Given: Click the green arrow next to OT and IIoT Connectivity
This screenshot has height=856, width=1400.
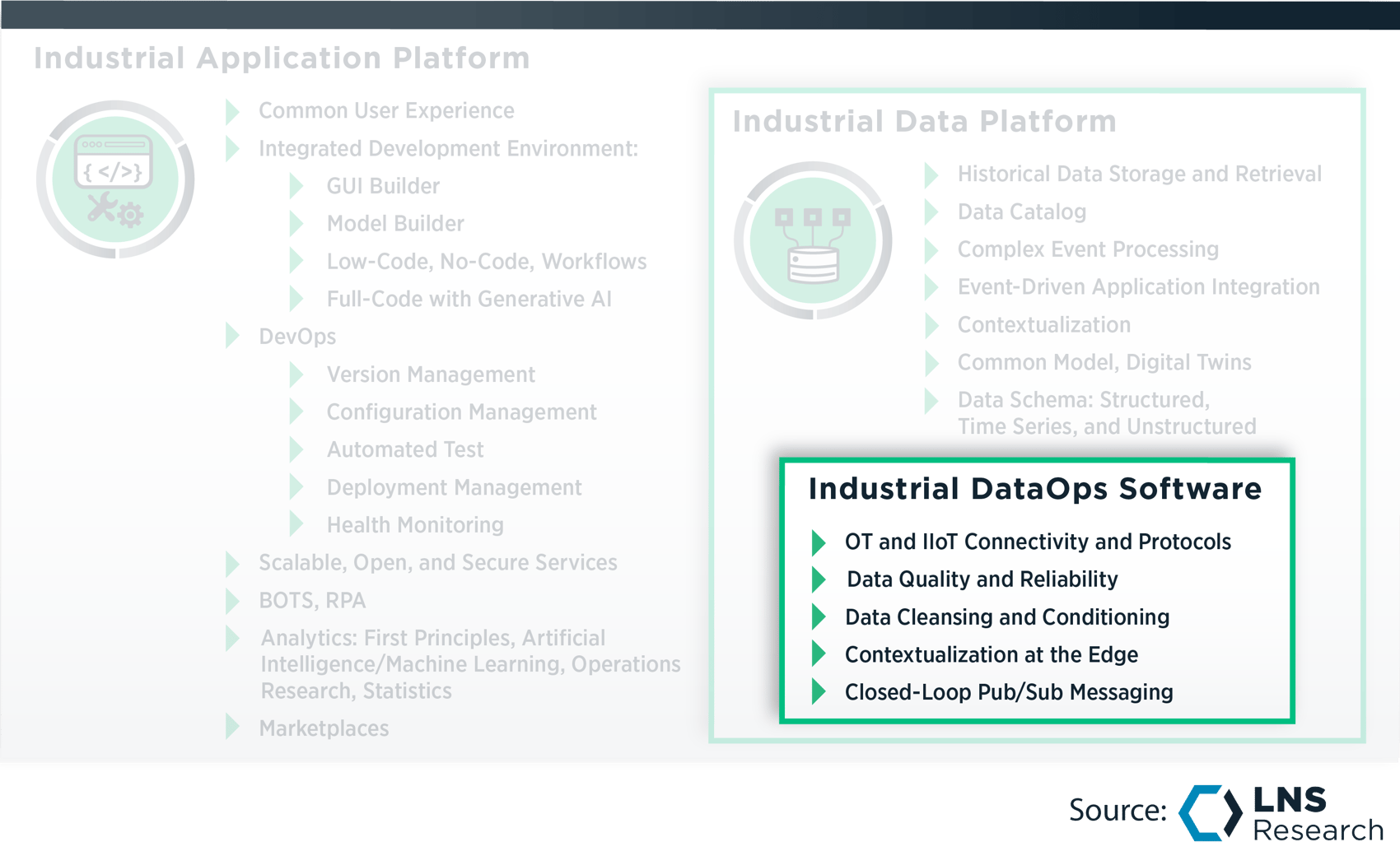Looking at the screenshot, I should 819,542.
